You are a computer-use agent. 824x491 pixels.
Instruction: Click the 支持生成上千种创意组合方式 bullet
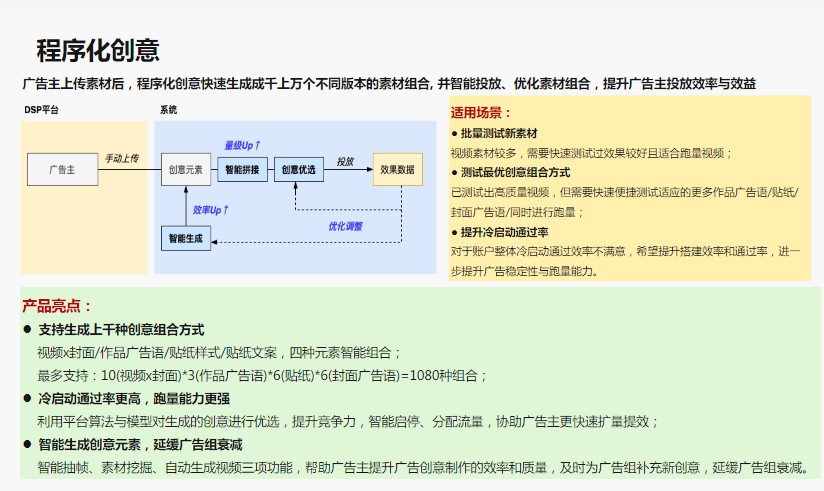(120, 329)
